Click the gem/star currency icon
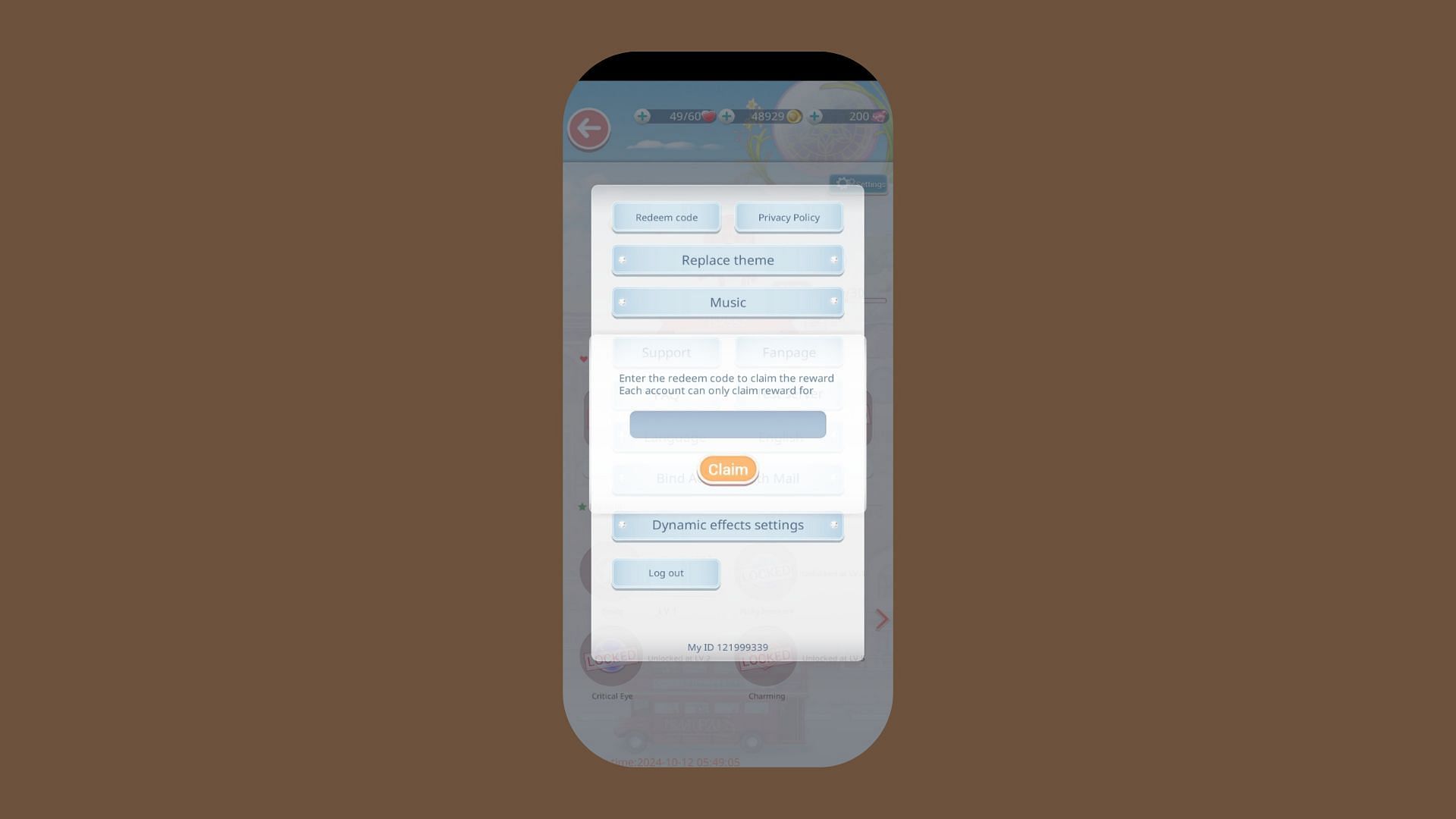The width and height of the screenshot is (1456, 819). pos(879,117)
